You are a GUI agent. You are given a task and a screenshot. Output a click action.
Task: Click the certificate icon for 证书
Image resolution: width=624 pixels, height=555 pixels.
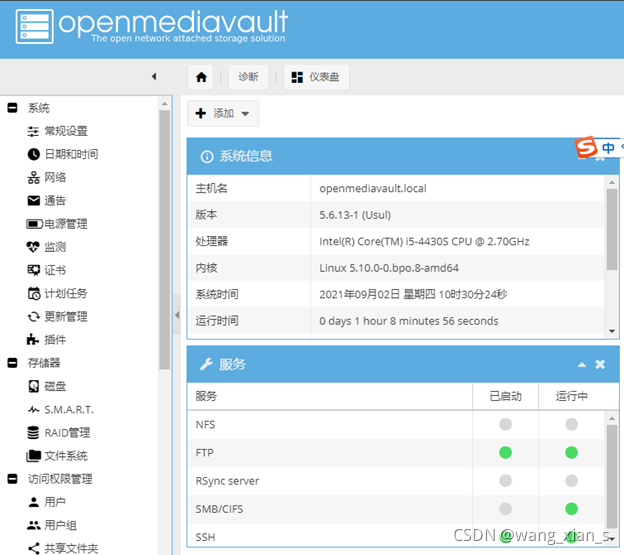[34, 270]
